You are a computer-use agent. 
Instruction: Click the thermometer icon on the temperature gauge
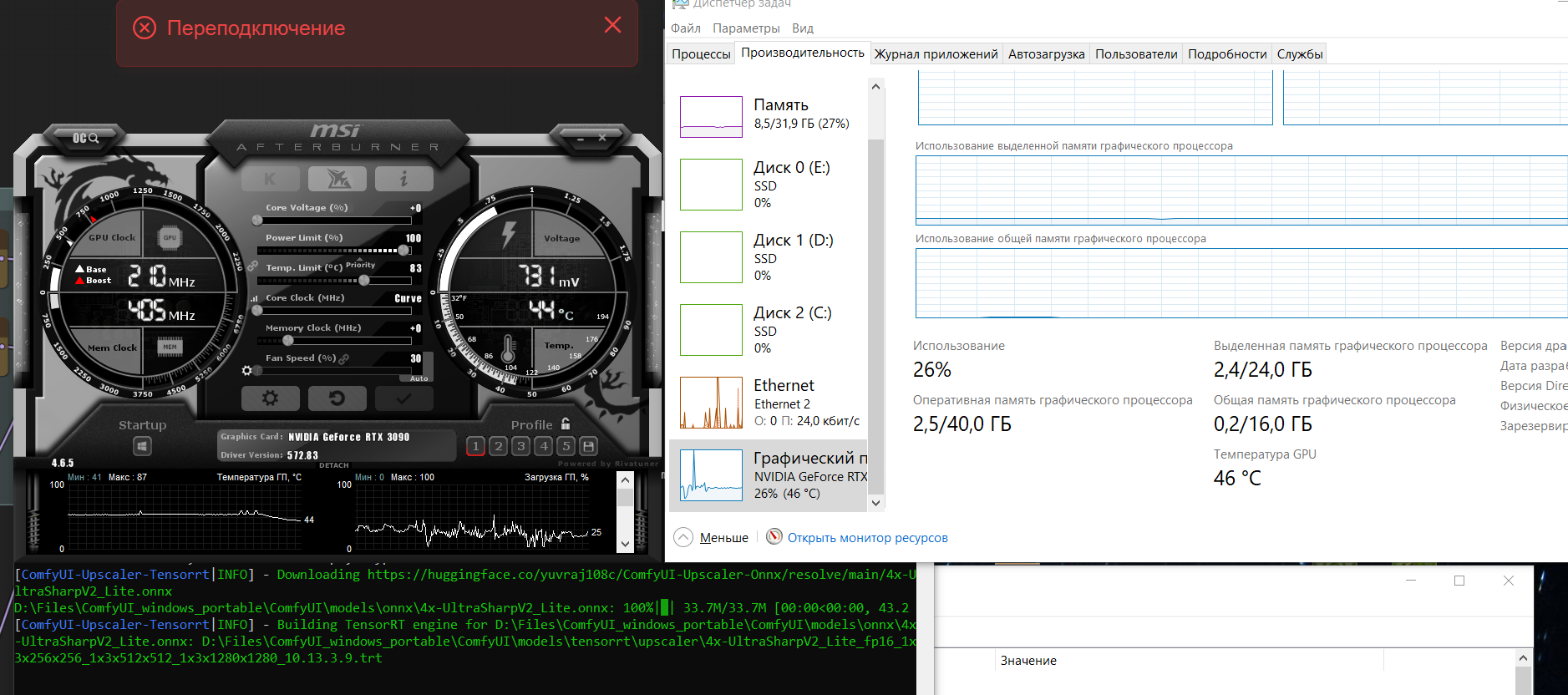coord(508,347)
